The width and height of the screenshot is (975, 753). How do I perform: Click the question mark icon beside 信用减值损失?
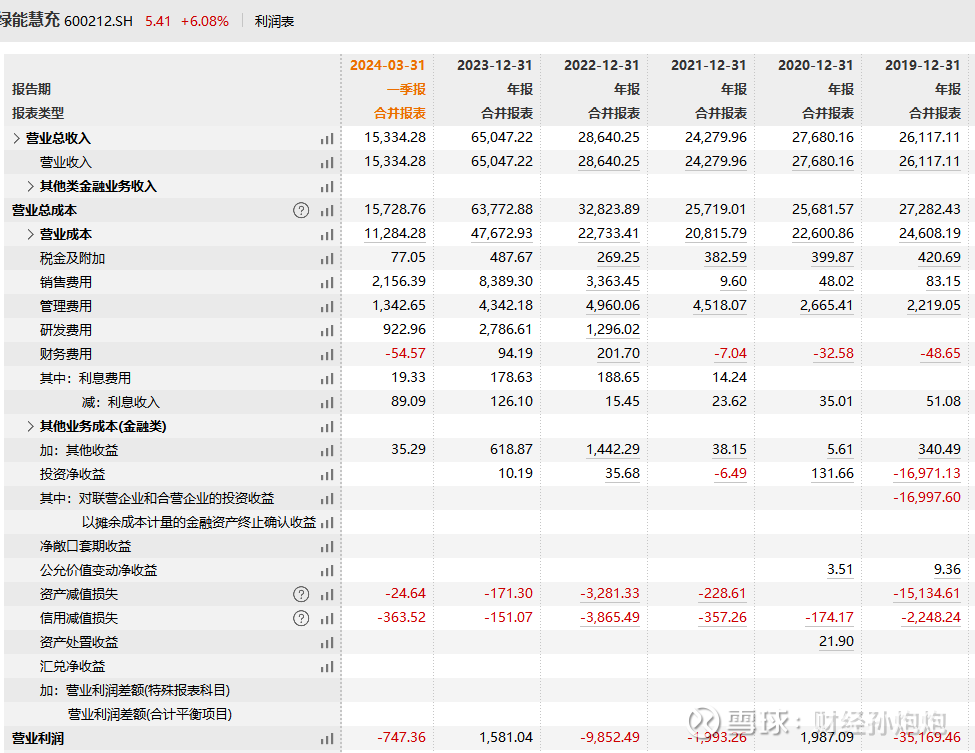pyautogui.click(x=300, y=617)
